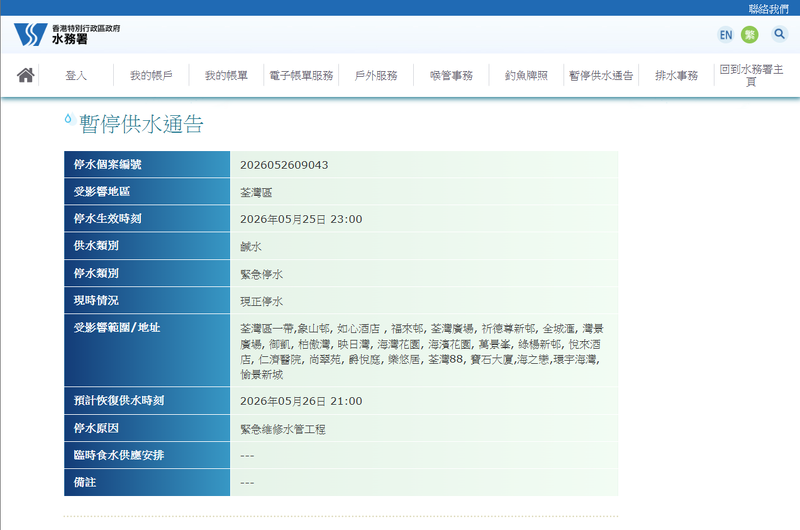
Task: Open the search magnifier icon
Action: pyautogui.click(x=779, y=34)
